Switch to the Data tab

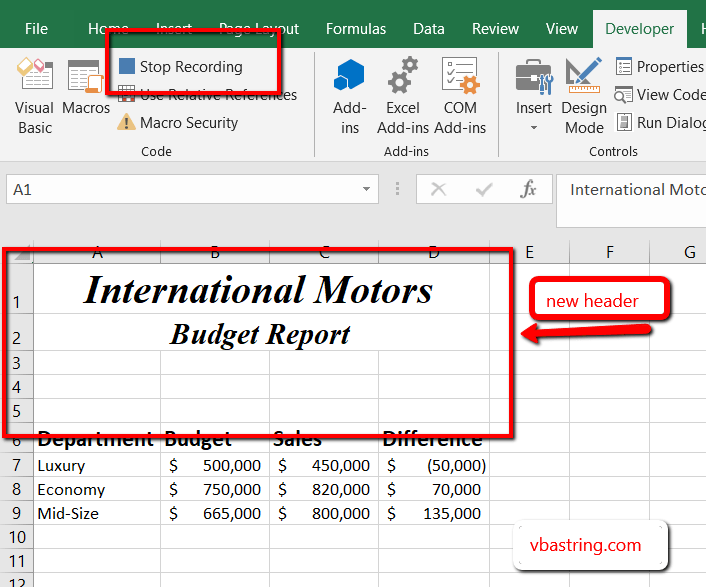point(429,29)
